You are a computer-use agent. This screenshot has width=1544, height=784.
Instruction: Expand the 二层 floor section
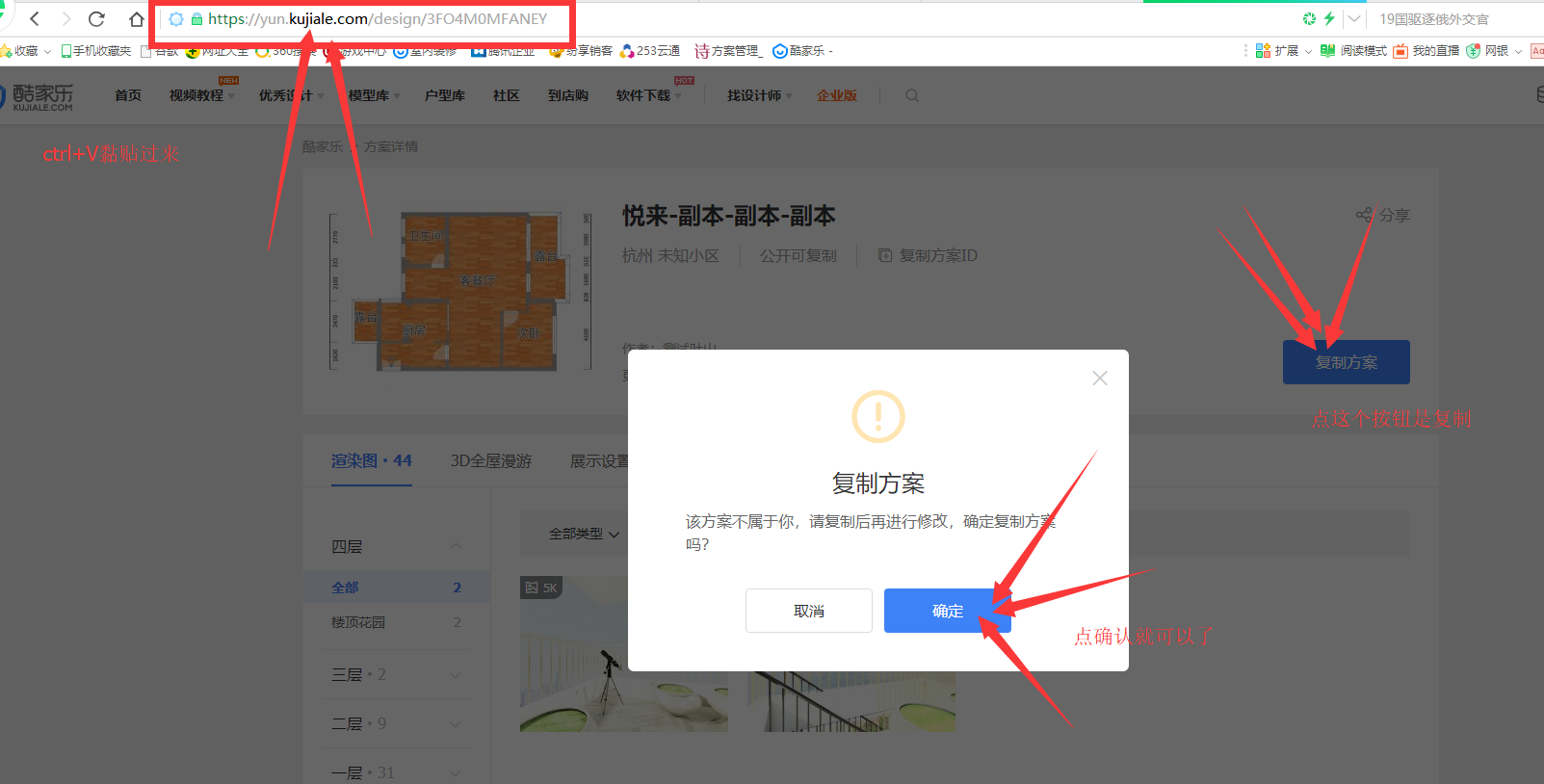(456, 723)
